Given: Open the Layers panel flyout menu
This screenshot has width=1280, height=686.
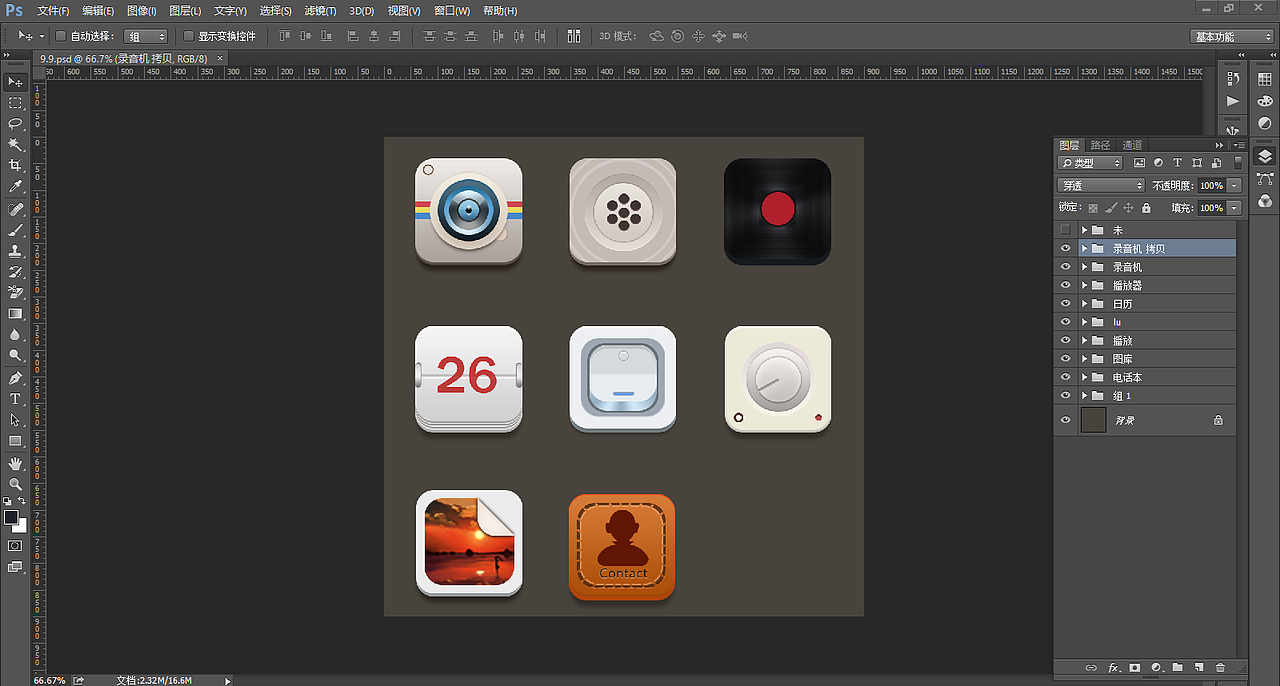Looking at the screenshot, I should (1240, 145).
